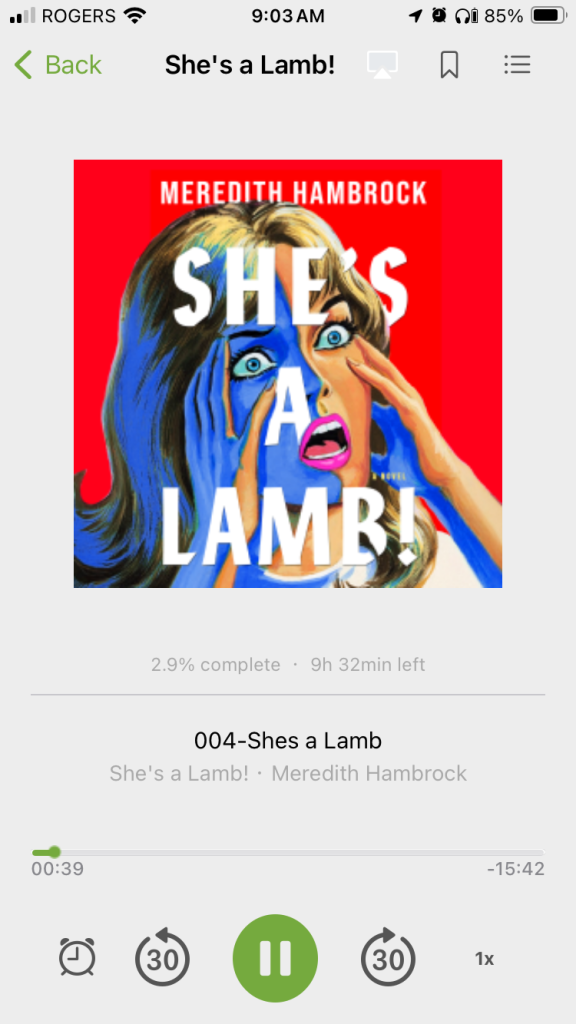Open the sleep timer alarm clock
Image resolution: width=576 pixels, height=1024 pixels.
point(77,957)
